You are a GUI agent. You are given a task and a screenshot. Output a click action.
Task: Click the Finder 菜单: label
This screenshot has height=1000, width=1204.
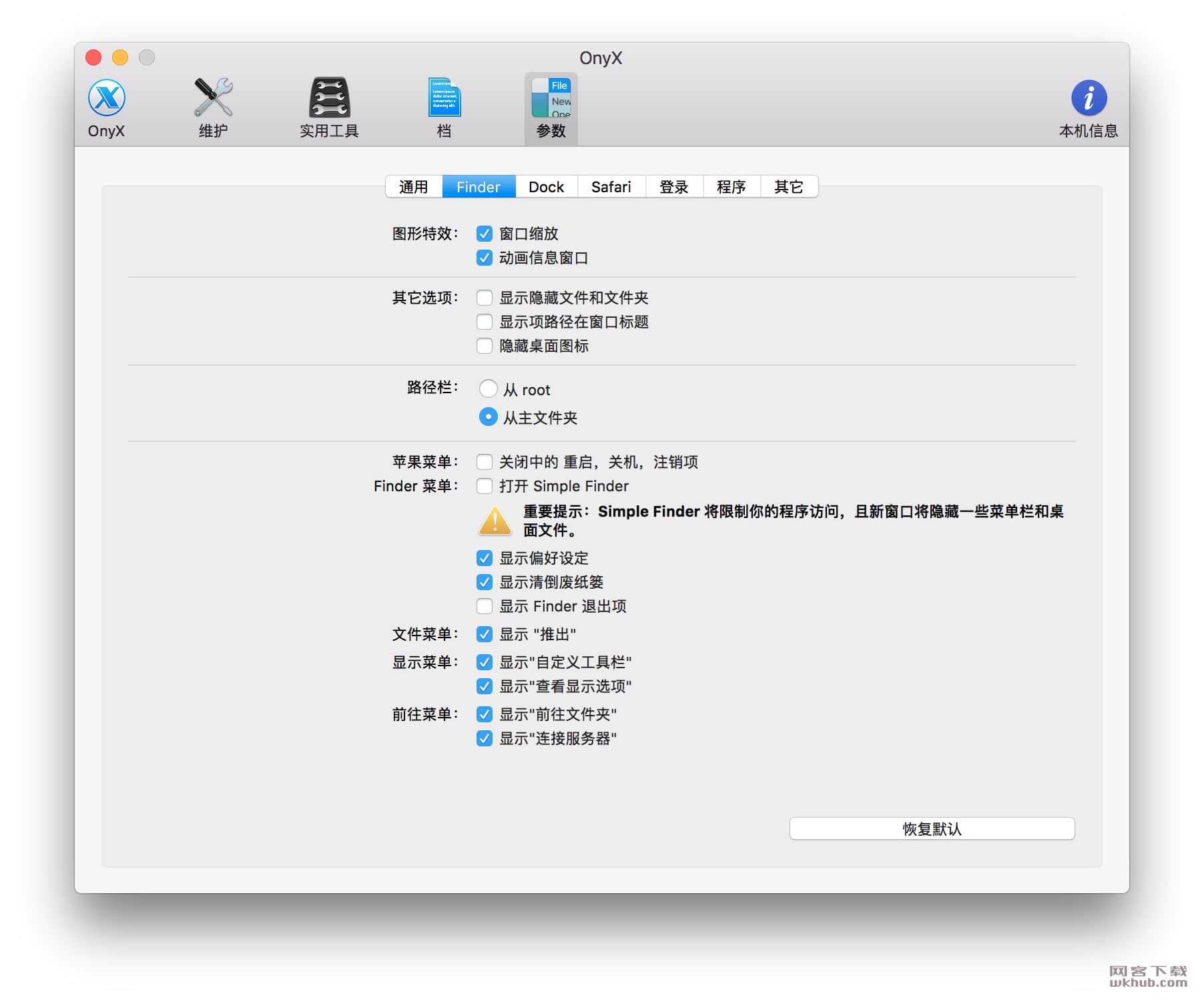[x=416, y=486]
